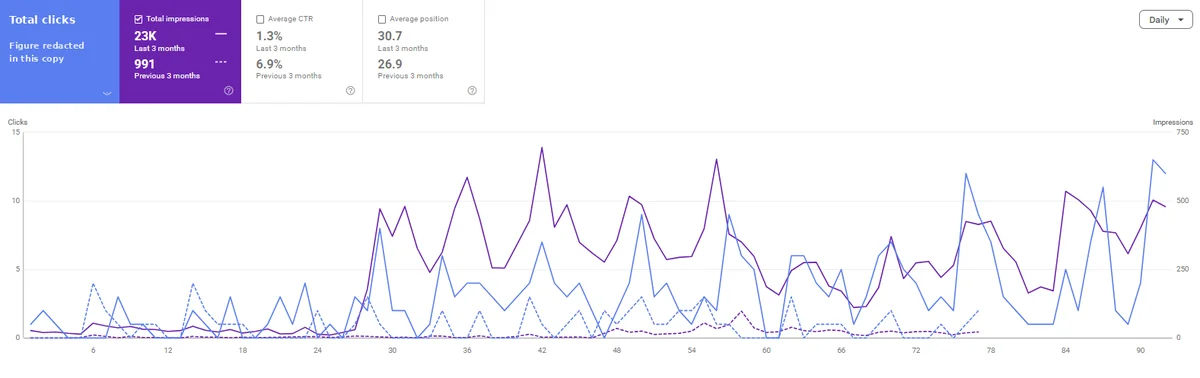The width and height of the screenshot is (1200, 378).
Task: Click the 250 label on Impressions axis
Action: [x=1183, y=269]
